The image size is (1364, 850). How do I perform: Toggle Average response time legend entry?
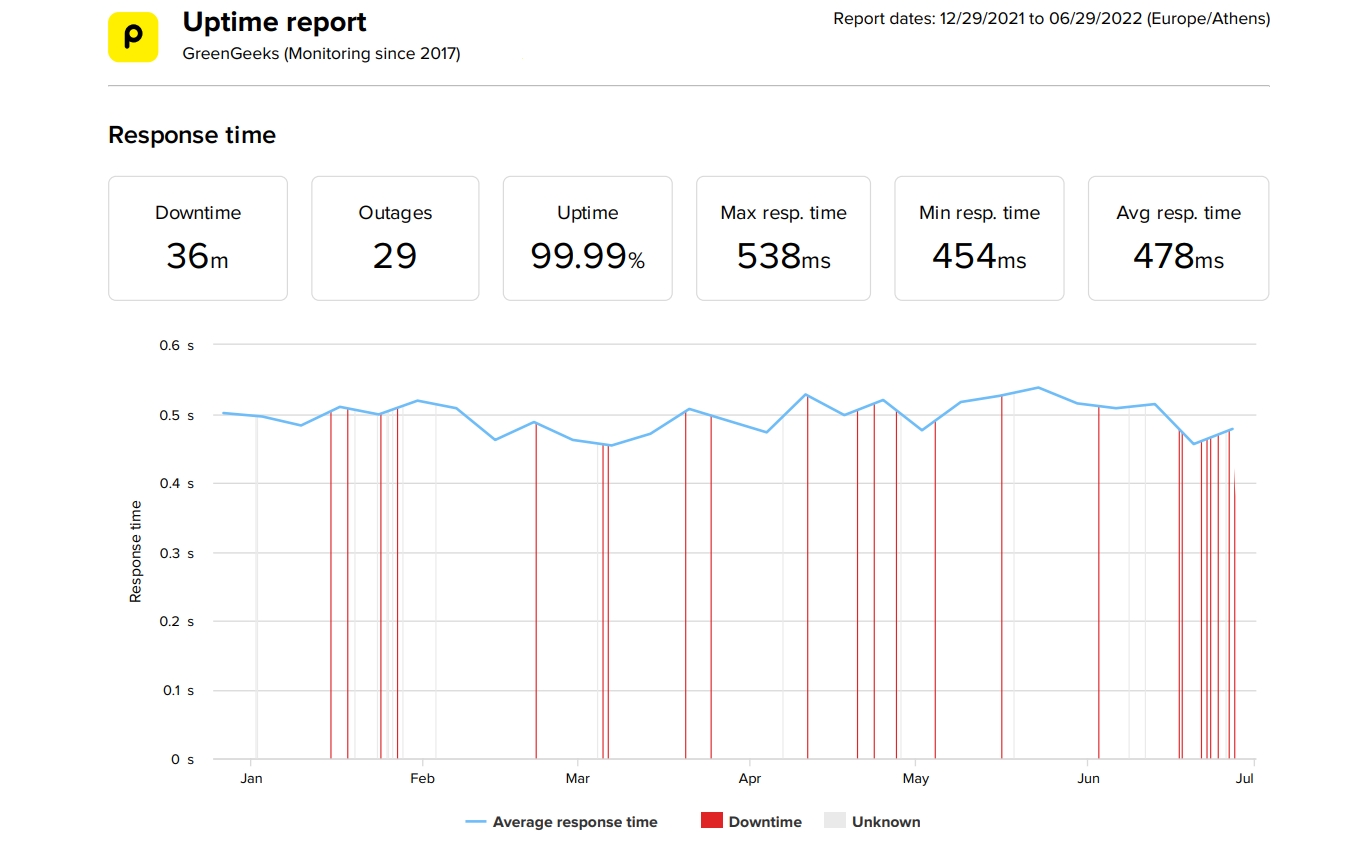pyautogui.click(x=562, y=822)
